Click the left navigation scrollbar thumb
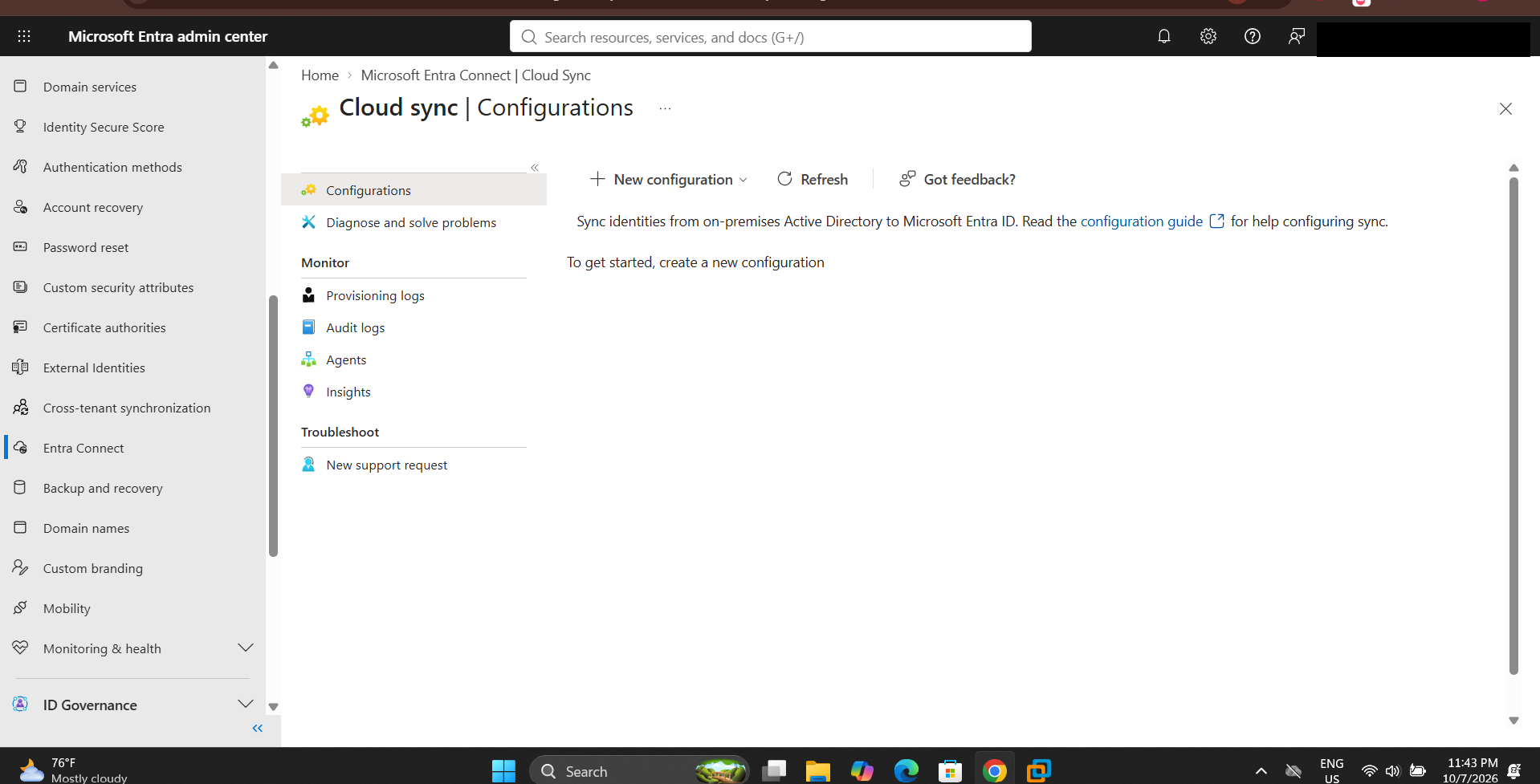 [273, 425]
